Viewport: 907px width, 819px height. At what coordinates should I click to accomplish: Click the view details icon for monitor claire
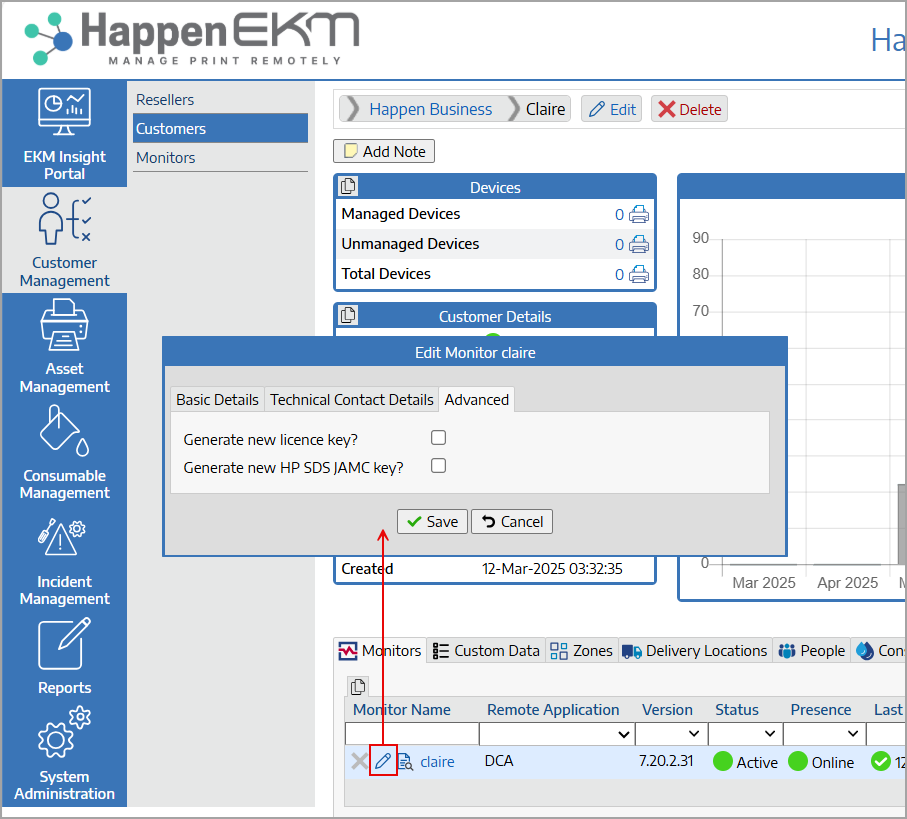pos(405,762)
